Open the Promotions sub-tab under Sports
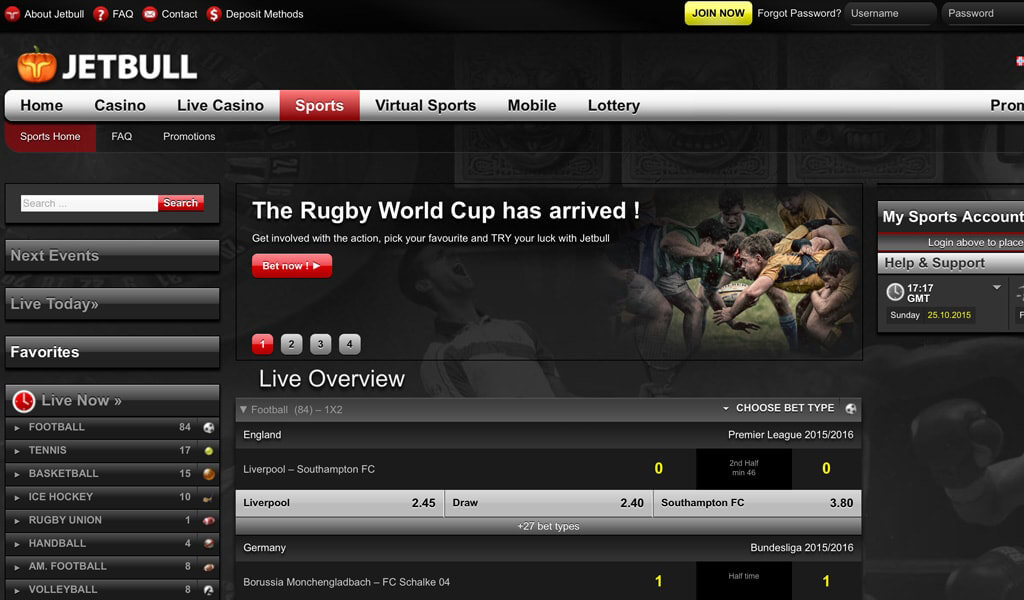The image size is (1024, 600). click(x=189, y=136)
